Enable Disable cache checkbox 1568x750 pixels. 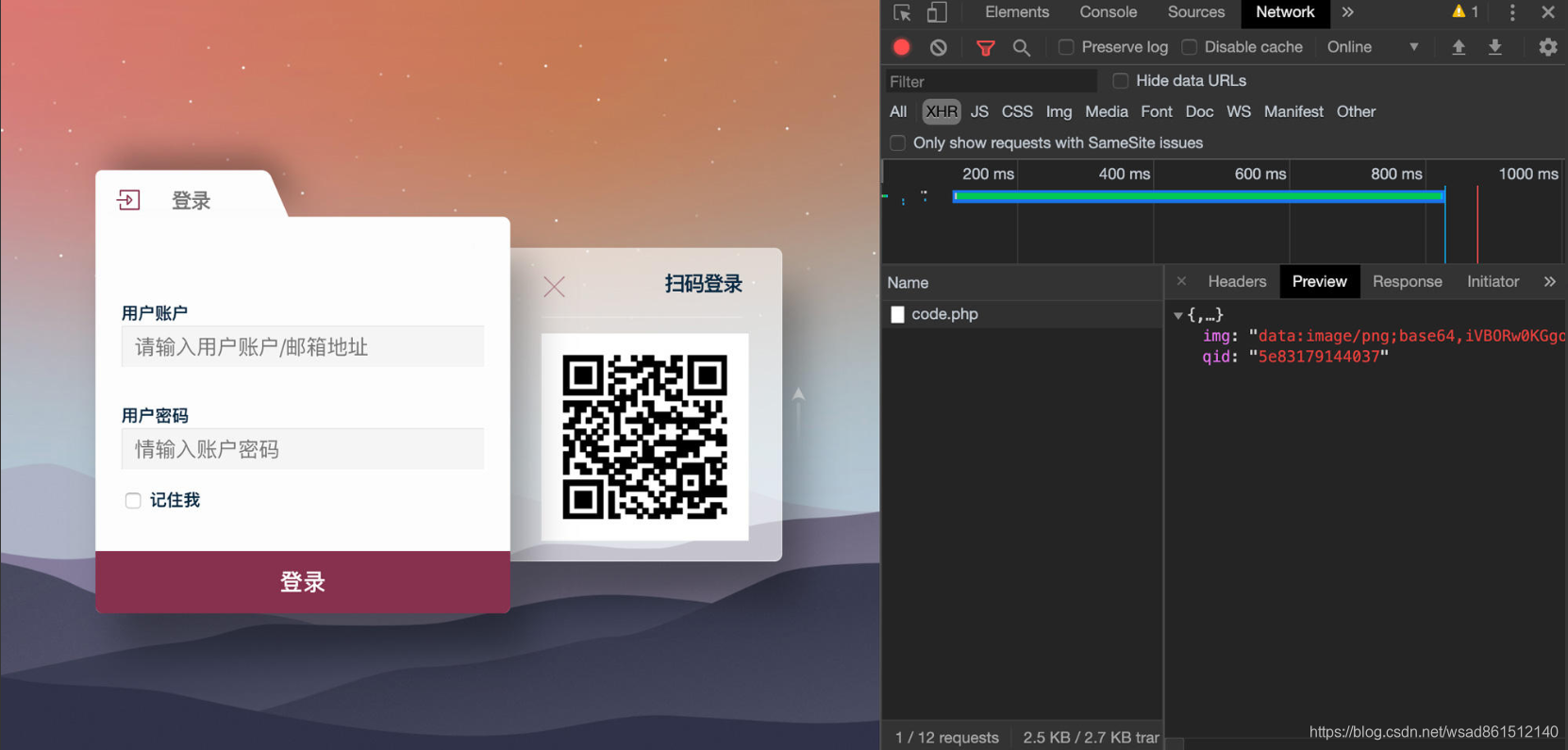pos(1190,47)
